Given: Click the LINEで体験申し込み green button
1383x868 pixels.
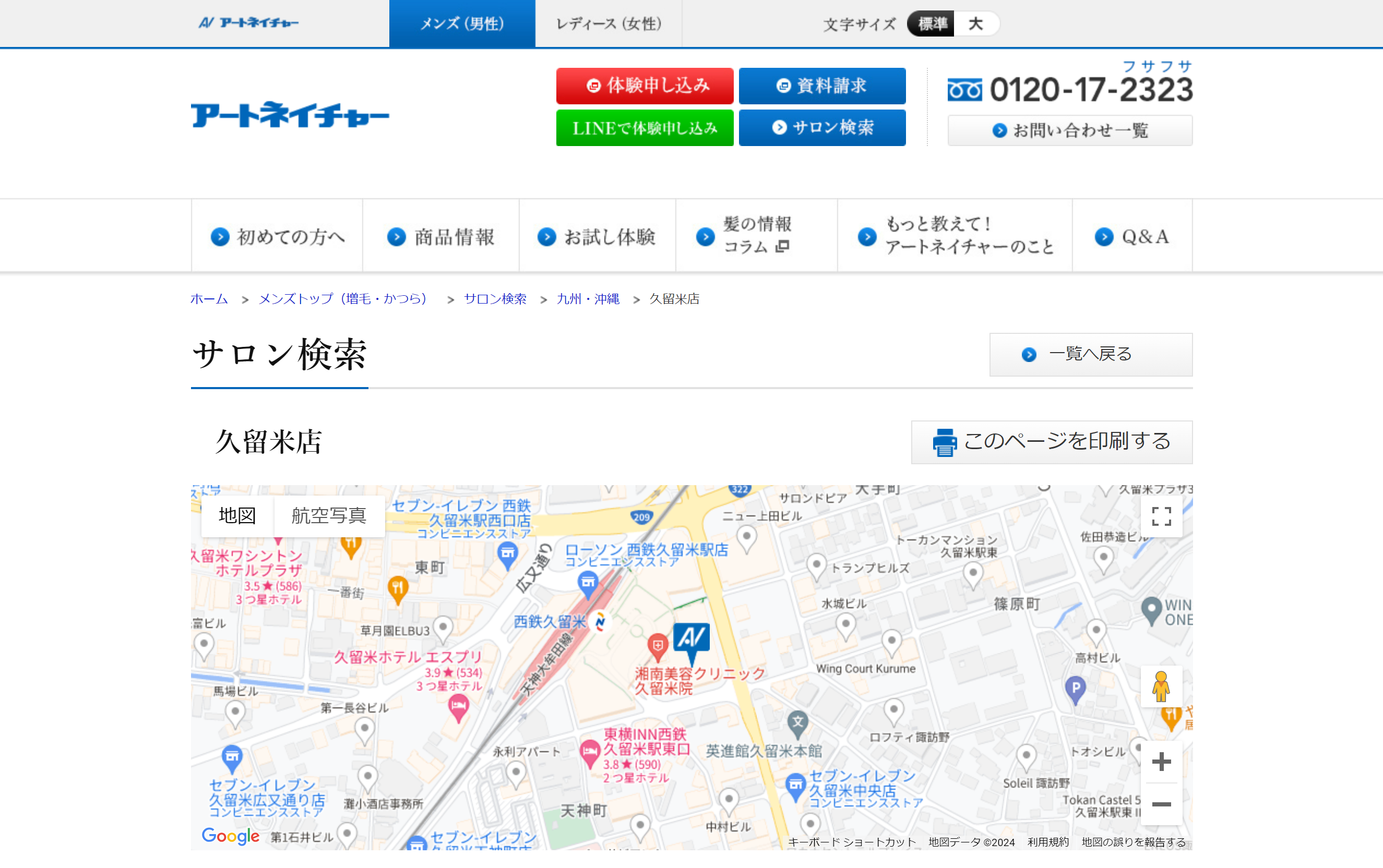Looking at the screenshot, I should click(x=645, y=127).
